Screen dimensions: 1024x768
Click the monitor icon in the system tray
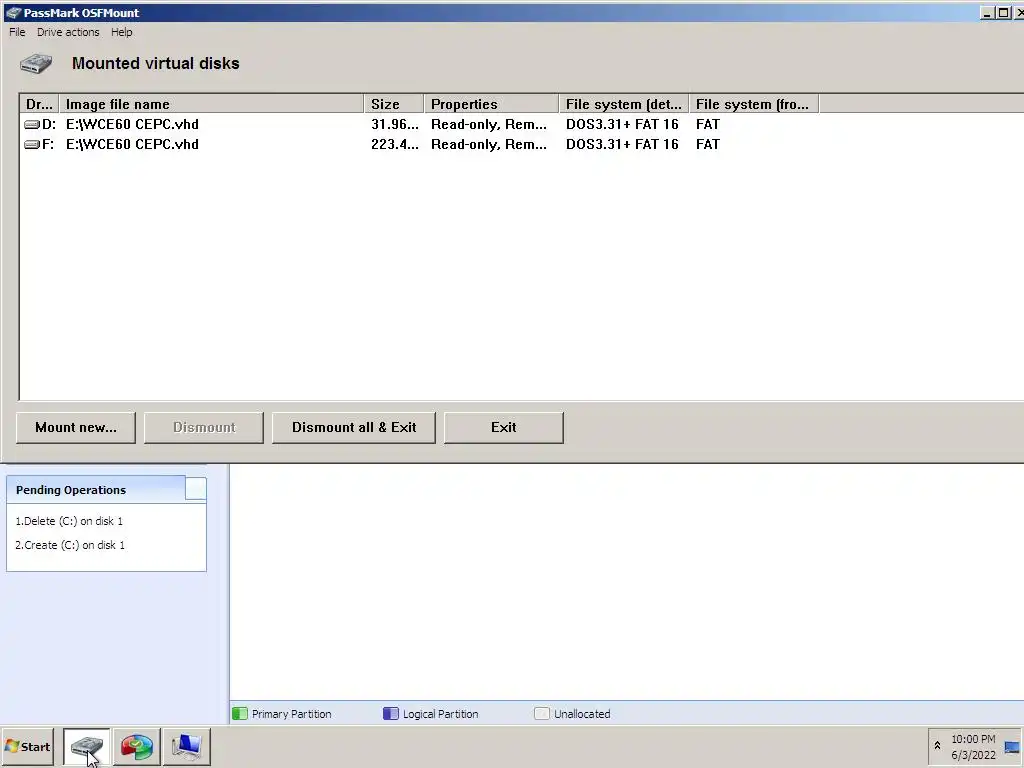1012,747
